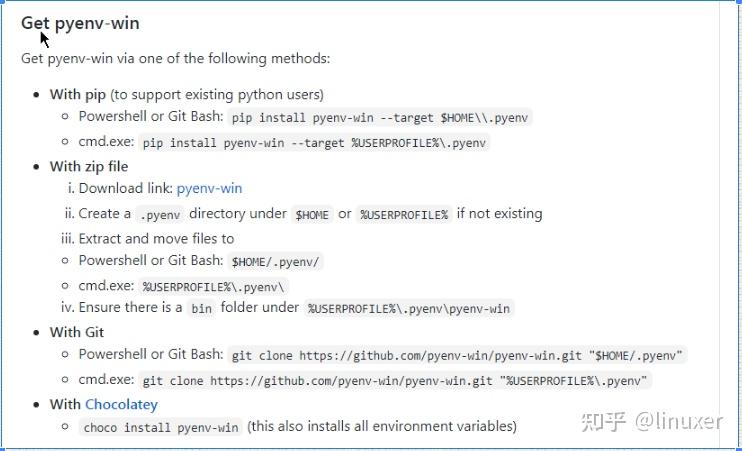This screenshot has width=742, height=451.
Task: Click the 知乎 @linuxer watermark
Action: [x=652, y=421]
